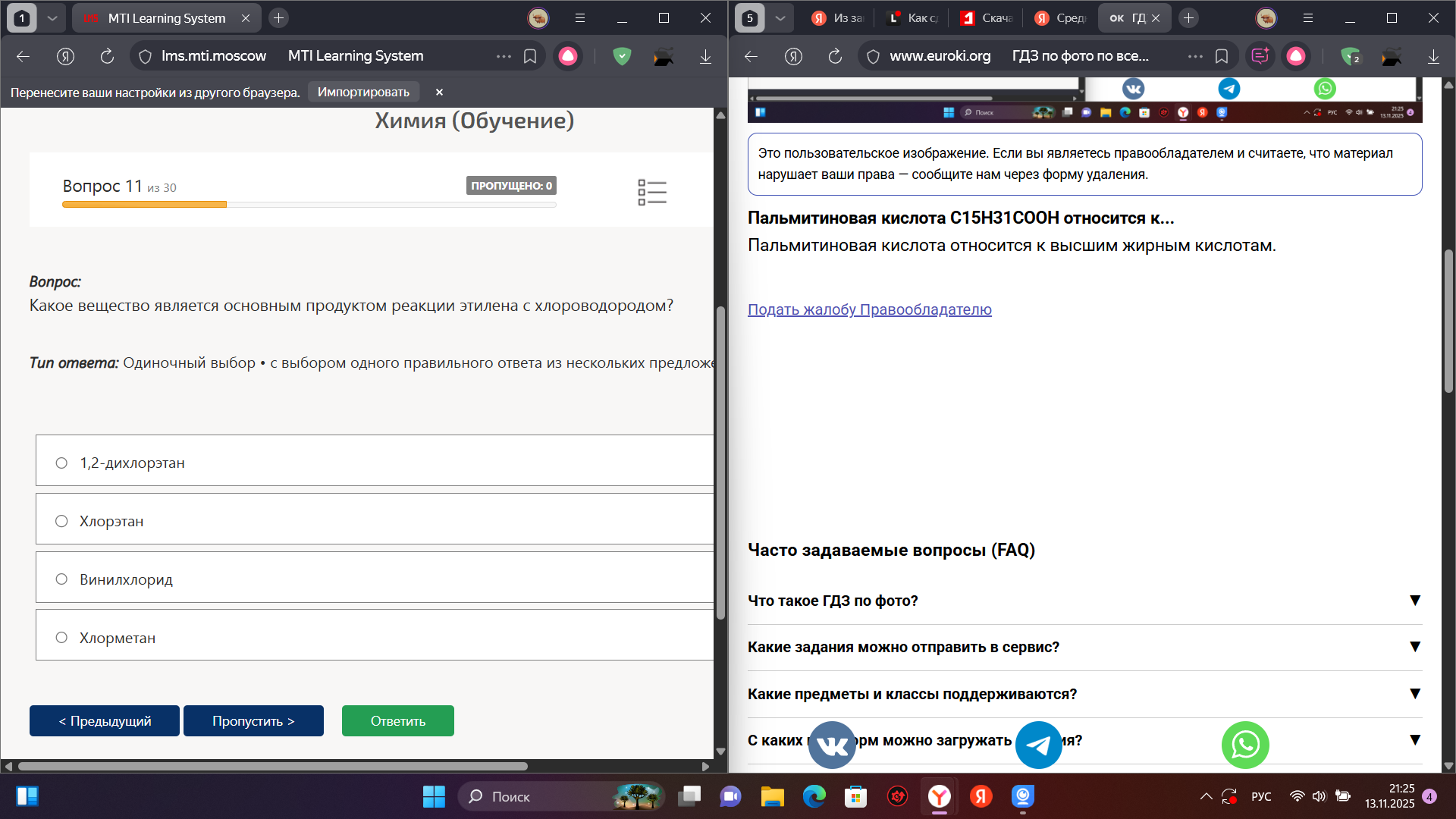
Task: Open left browser hamburger menu
Action: 580,18
